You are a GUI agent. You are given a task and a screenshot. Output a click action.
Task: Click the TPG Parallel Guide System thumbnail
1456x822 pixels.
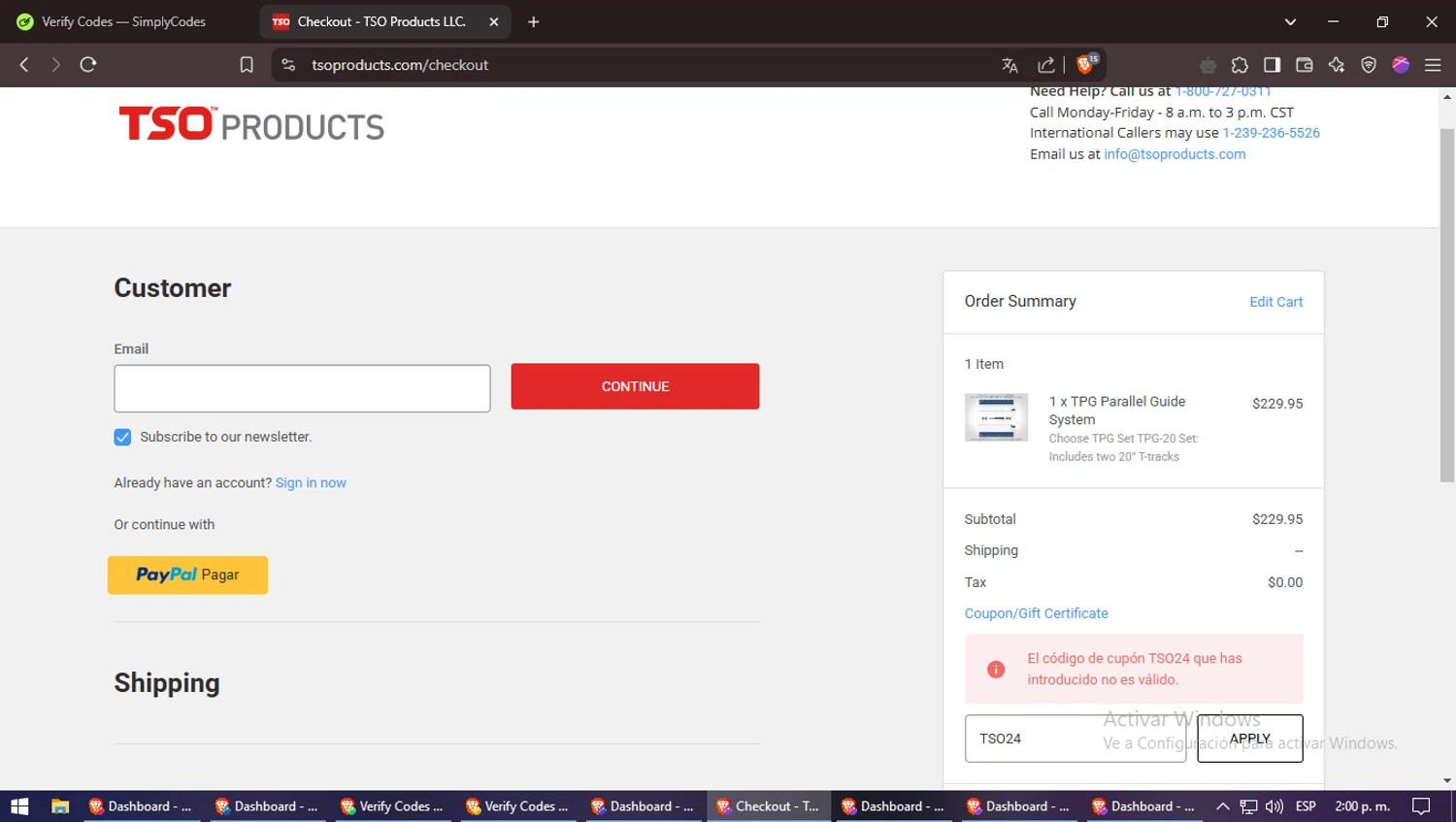996,417
